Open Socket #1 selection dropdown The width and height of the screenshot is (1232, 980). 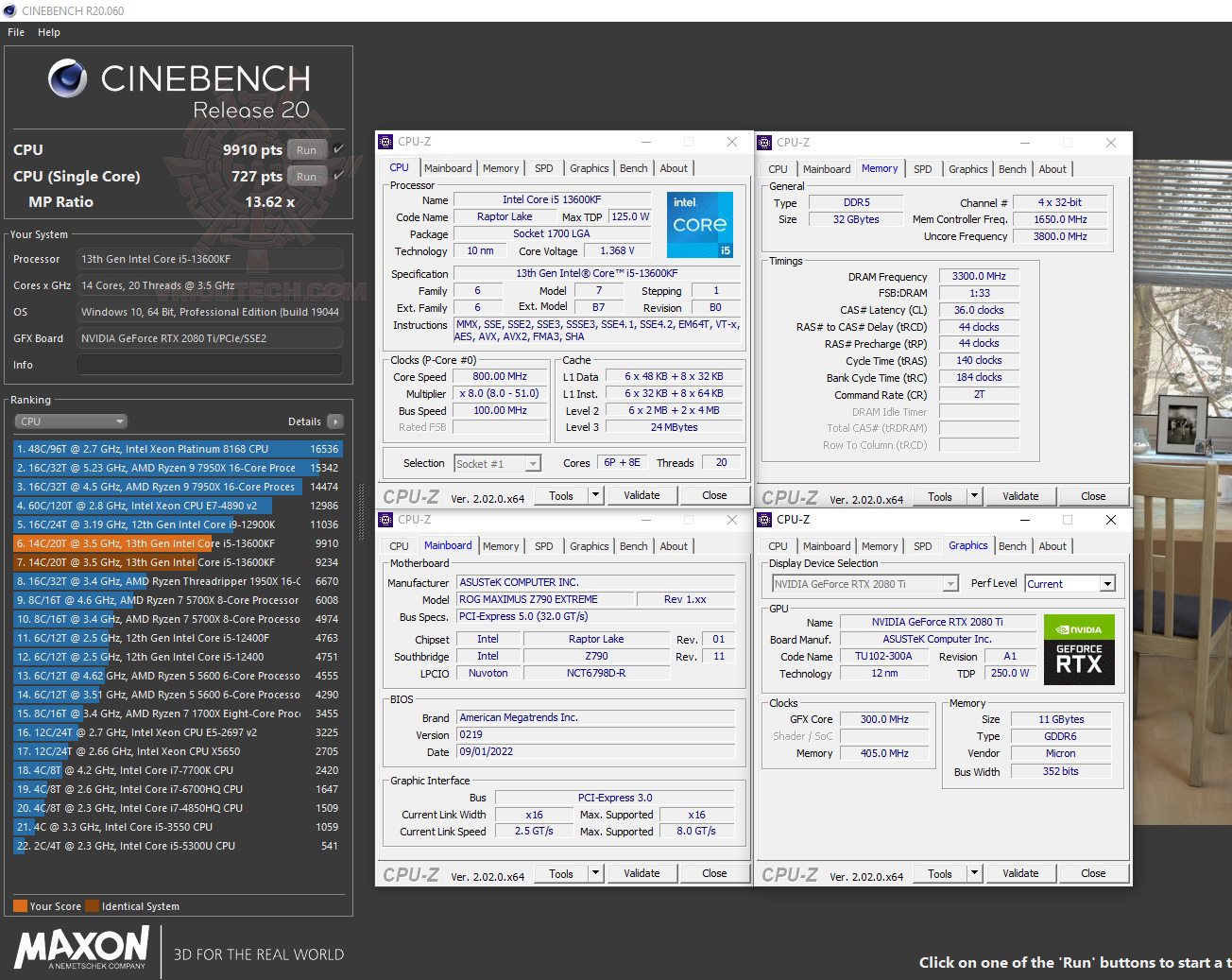[497, 463]
